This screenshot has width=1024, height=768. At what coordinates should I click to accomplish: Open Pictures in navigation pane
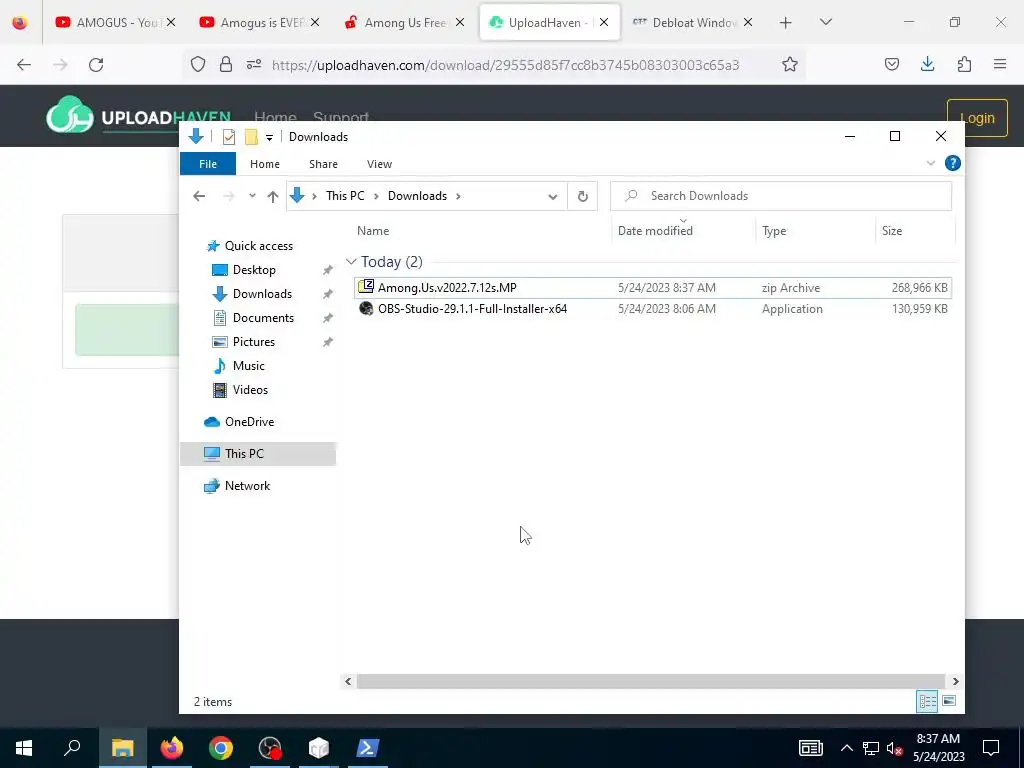coord(253,342)
